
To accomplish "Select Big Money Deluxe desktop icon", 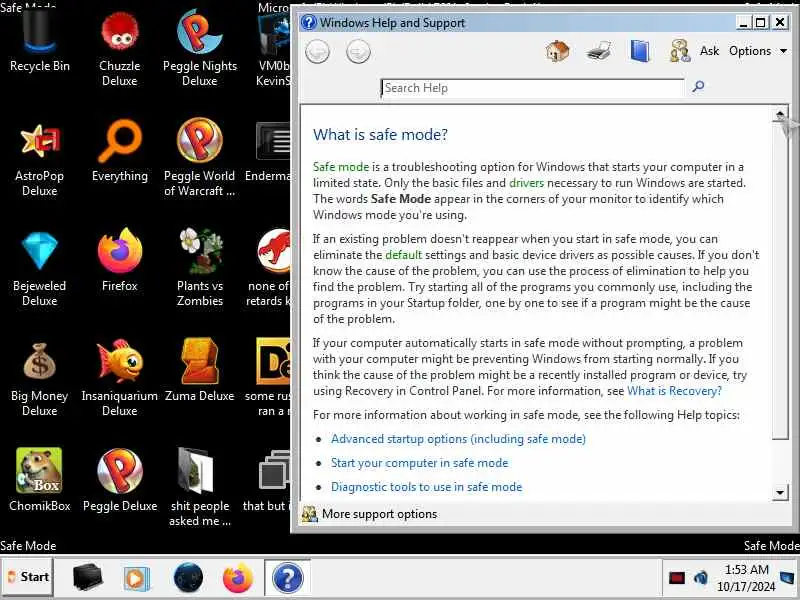I will coord(39,379).
